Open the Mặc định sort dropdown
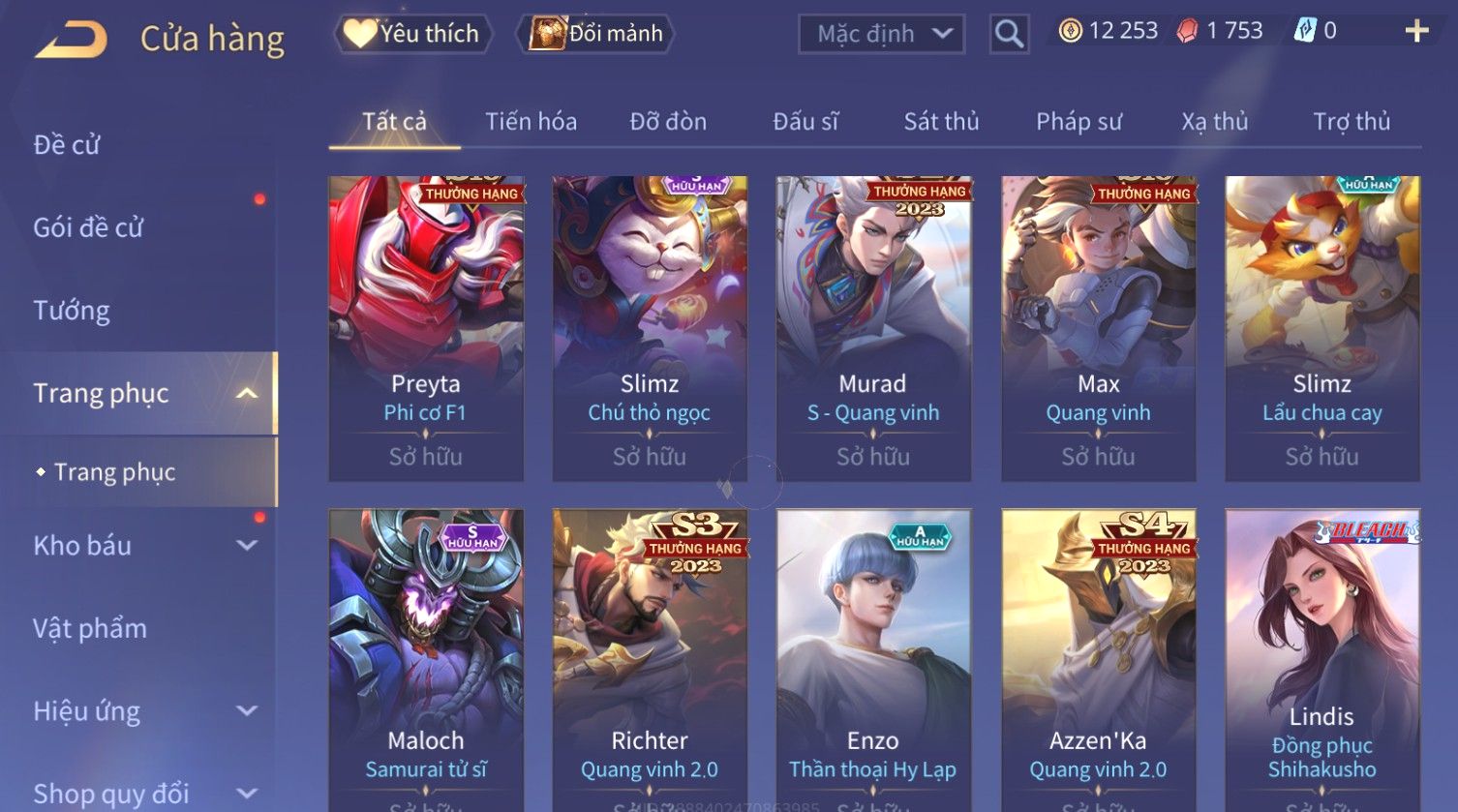1458x812 pixels. tap(881, 35)
